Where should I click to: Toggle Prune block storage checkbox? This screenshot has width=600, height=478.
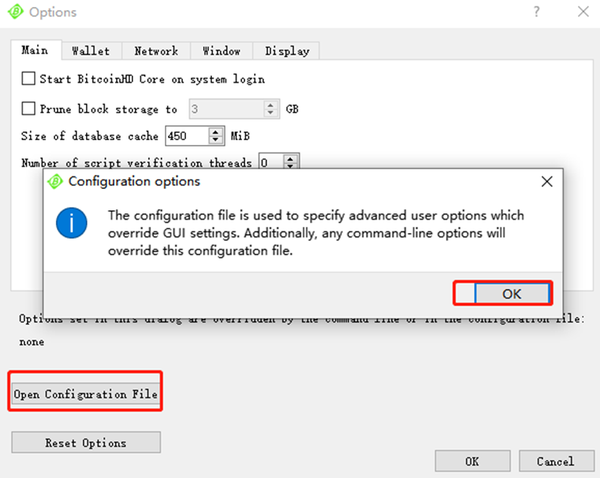point(28,109)
